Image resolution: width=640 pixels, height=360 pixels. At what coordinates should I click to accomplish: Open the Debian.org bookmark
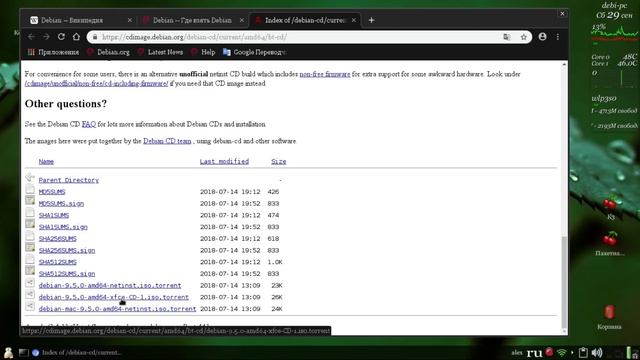pos(109,52)
